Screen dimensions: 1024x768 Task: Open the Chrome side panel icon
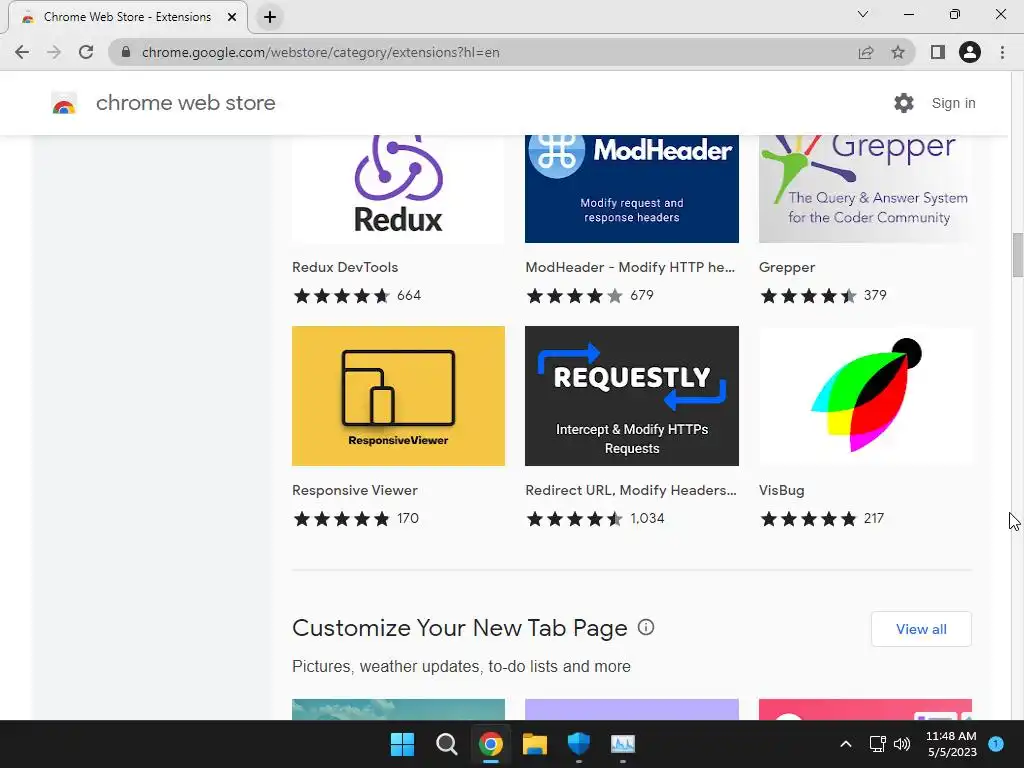tap(938, 52)
